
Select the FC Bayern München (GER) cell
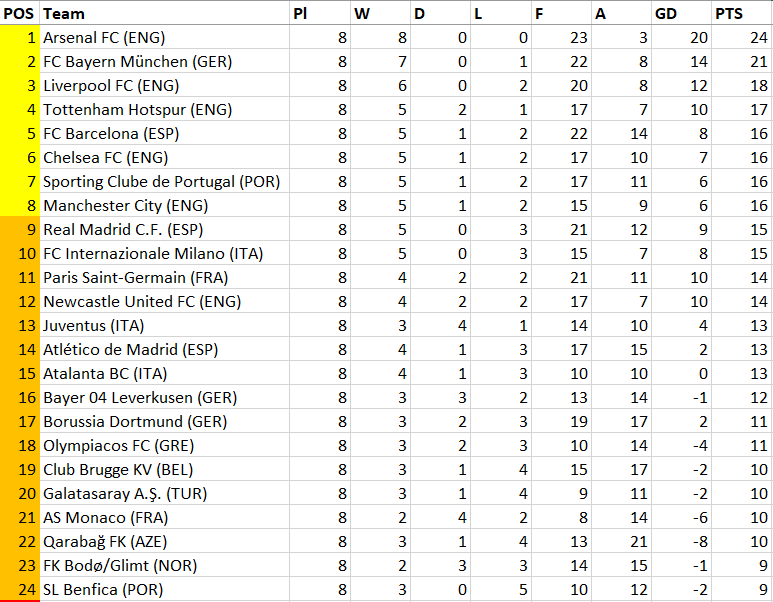(x=165, y=62)
